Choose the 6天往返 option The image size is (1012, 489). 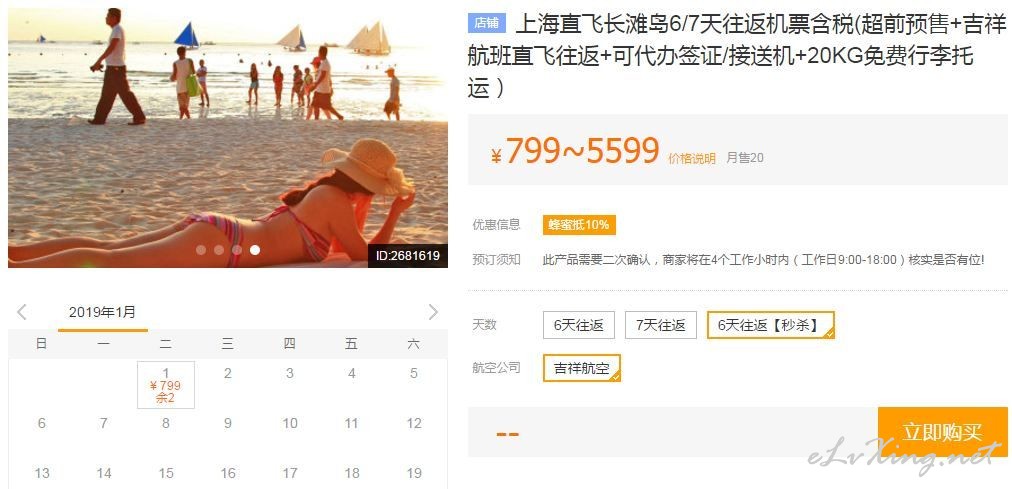tap(579, 325)
